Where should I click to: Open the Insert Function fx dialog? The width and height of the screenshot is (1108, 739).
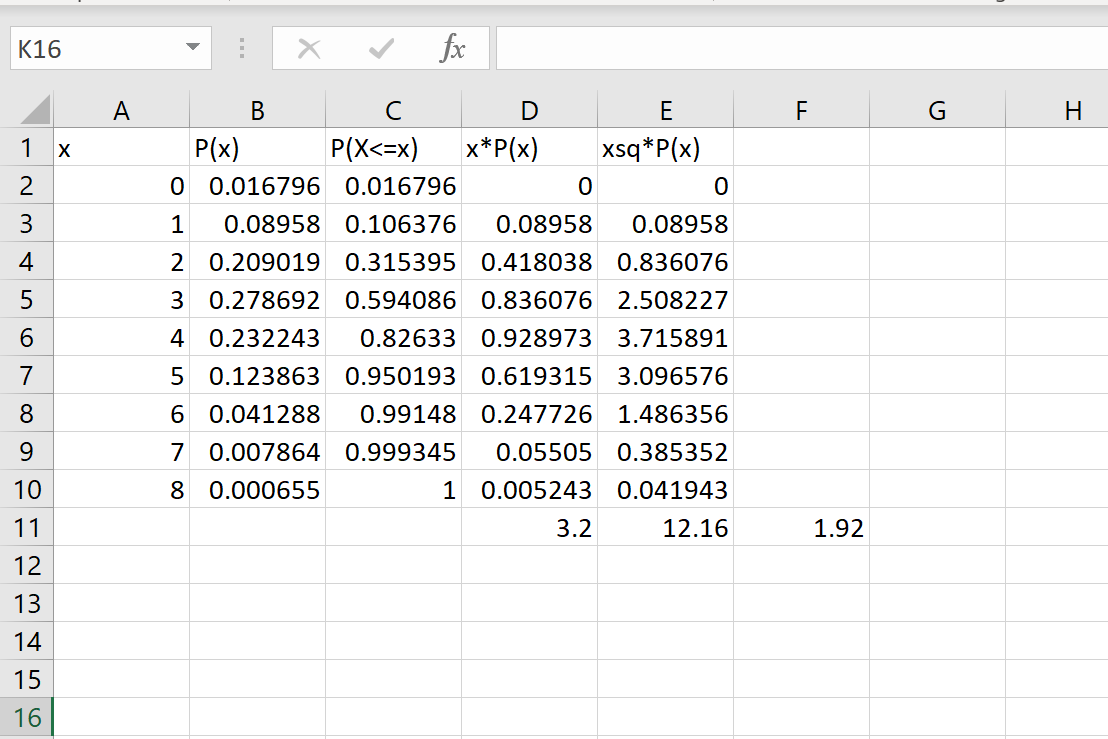click(x=452, y=49)
